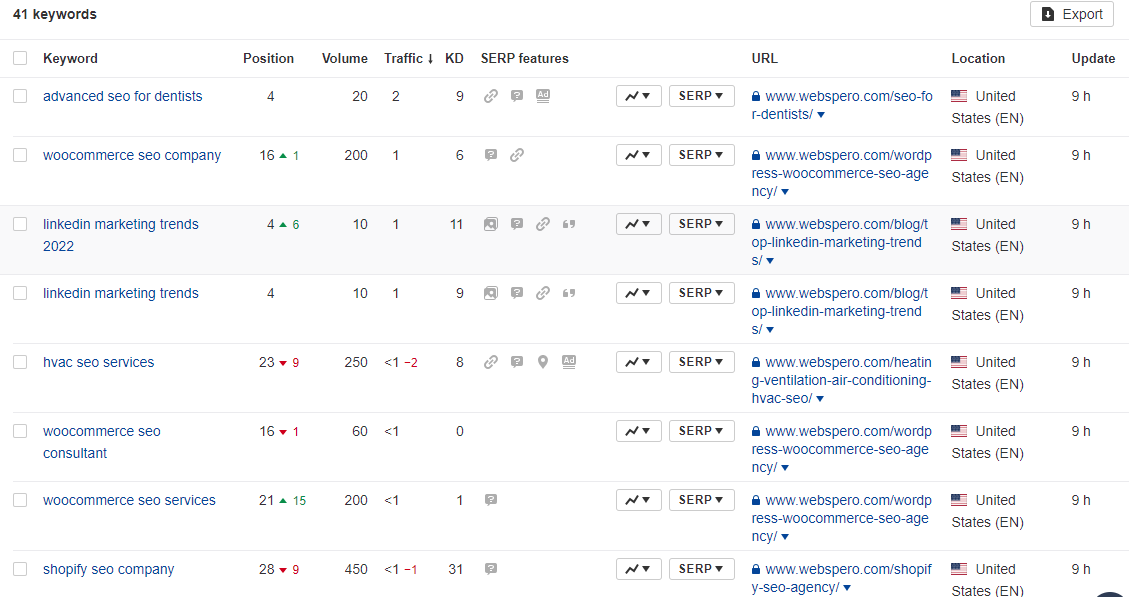Open the chart dropdown for woocommerce seo consultant
1129x597 pixels.
point(639,431)
